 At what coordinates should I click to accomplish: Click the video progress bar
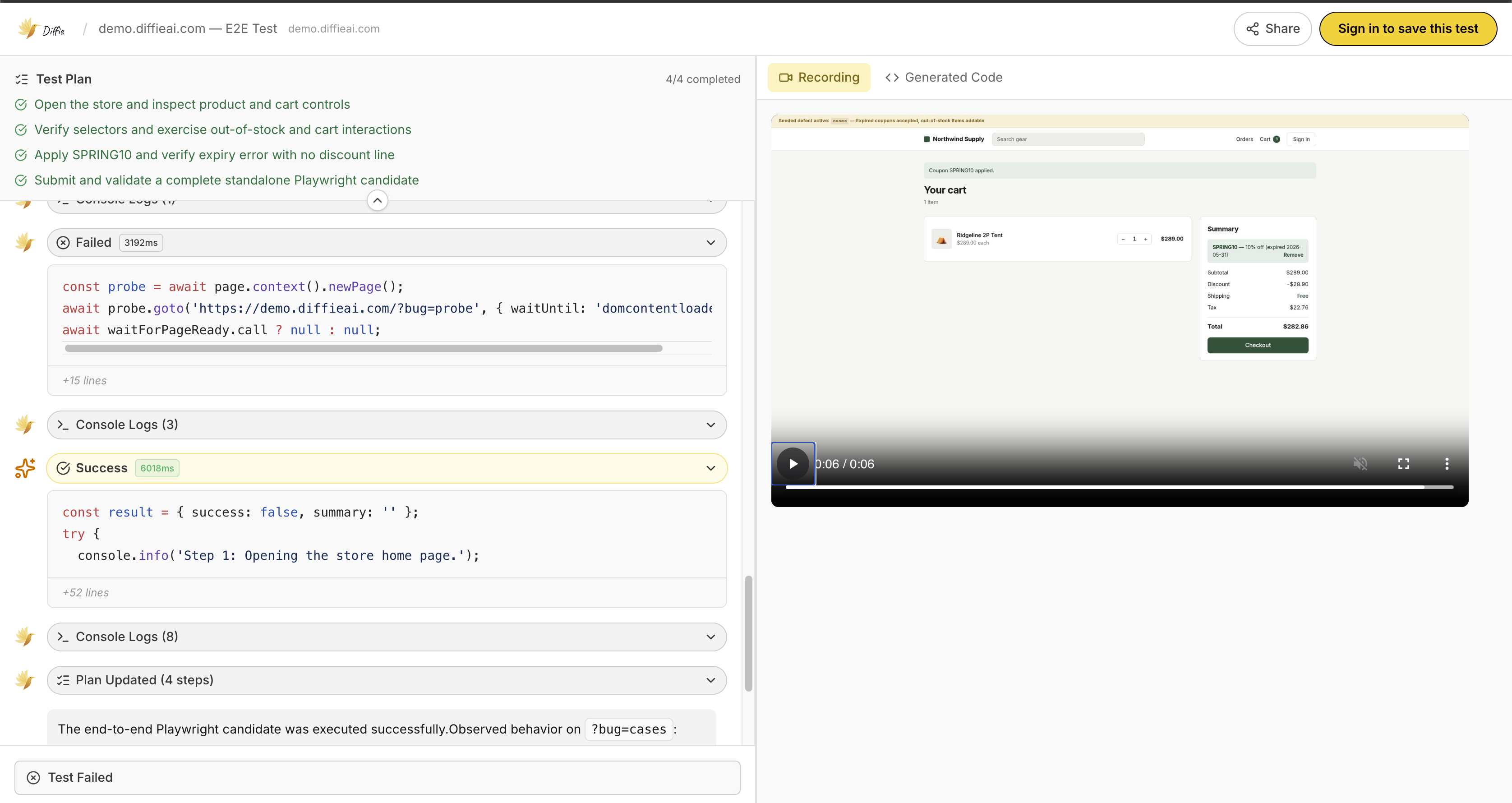pyautogui.click(x=1119, y=487)
